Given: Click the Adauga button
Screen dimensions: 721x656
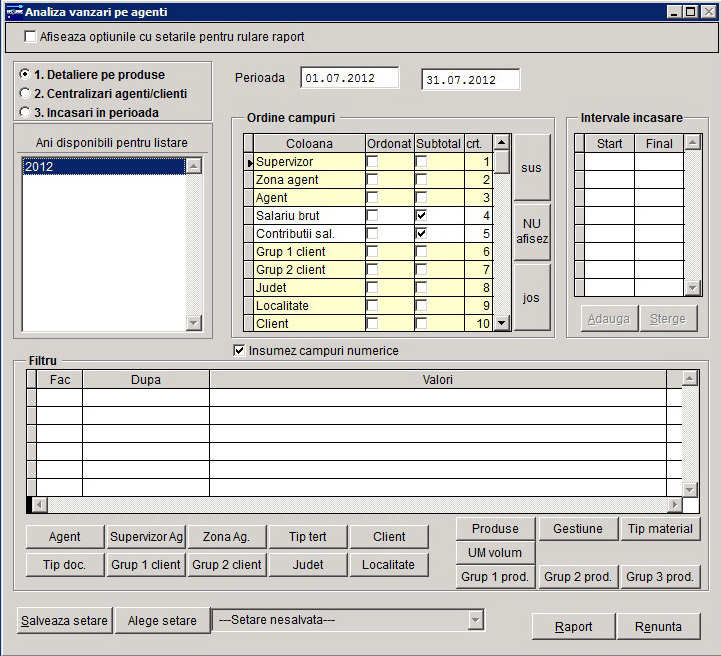Looking at the screenshot, I should (609, 319).
